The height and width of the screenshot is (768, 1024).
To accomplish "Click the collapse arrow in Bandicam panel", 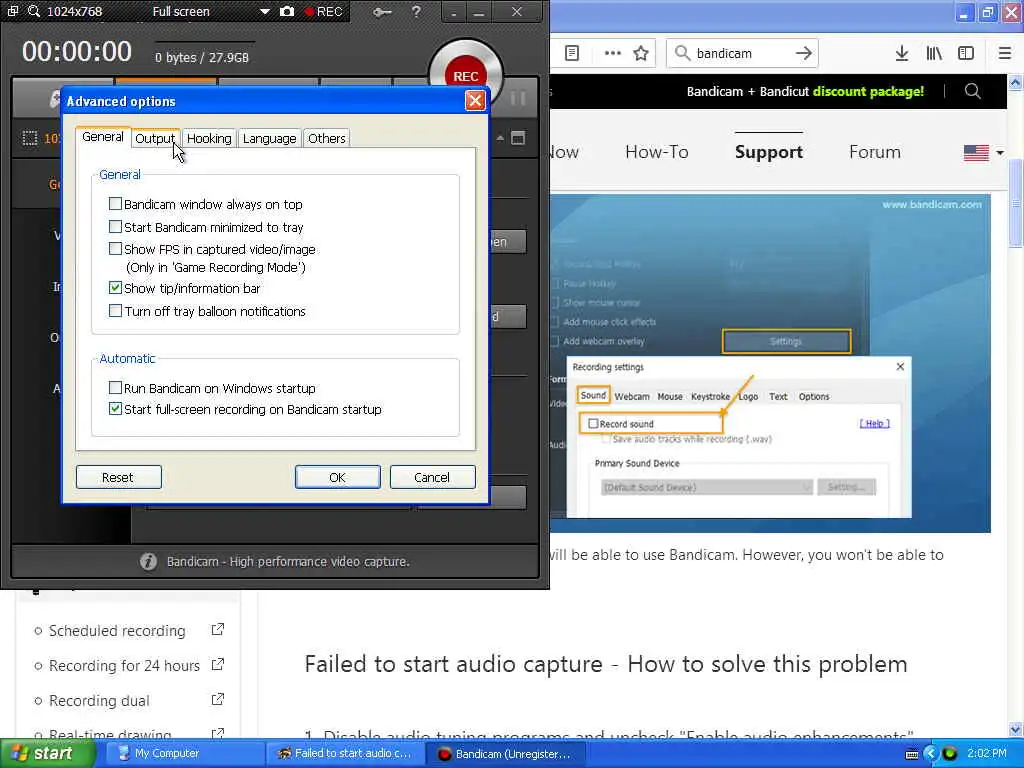I will (500, 138).
